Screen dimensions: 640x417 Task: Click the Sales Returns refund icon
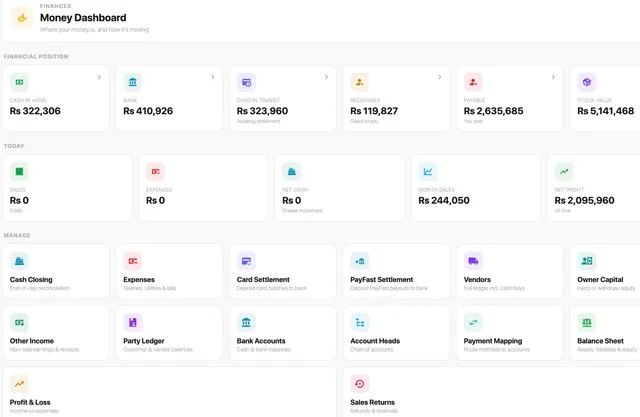point(360,384)
